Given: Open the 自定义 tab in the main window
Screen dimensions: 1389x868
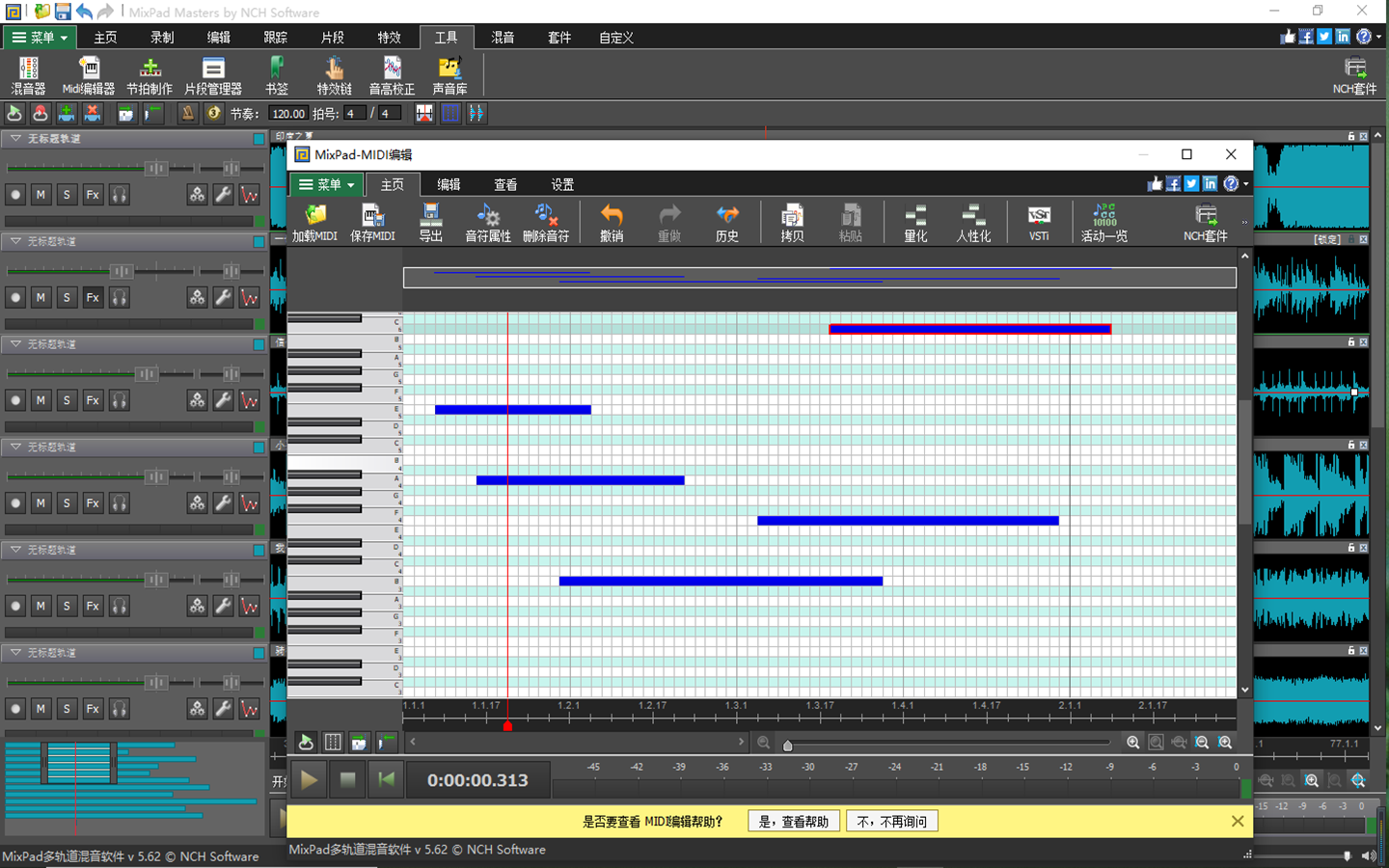Looking at the screenshot, I should 616,38.
